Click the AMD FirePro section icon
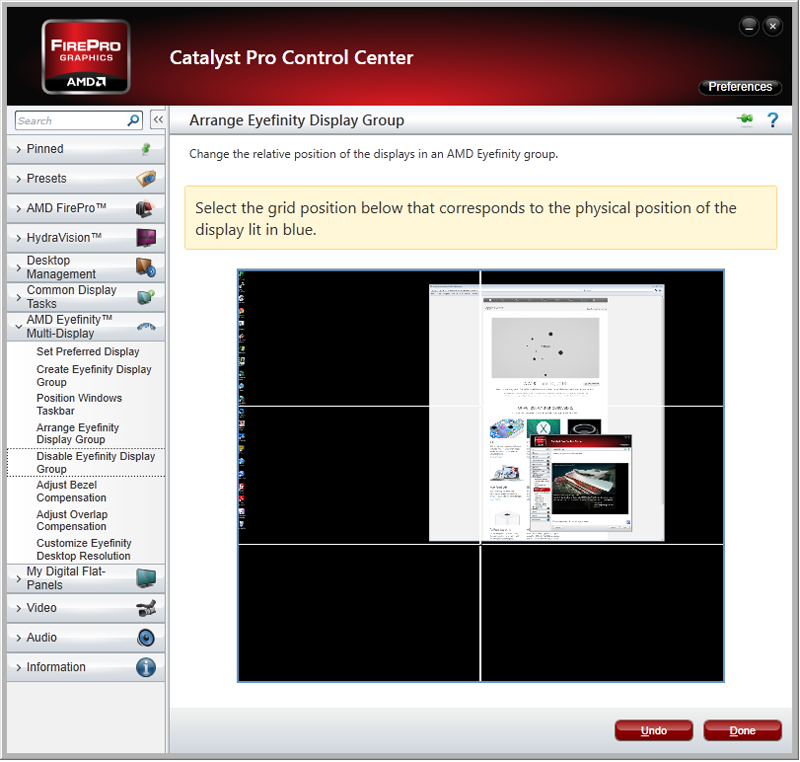Viewport: 800px width, 762px height. tap(146, 208)
